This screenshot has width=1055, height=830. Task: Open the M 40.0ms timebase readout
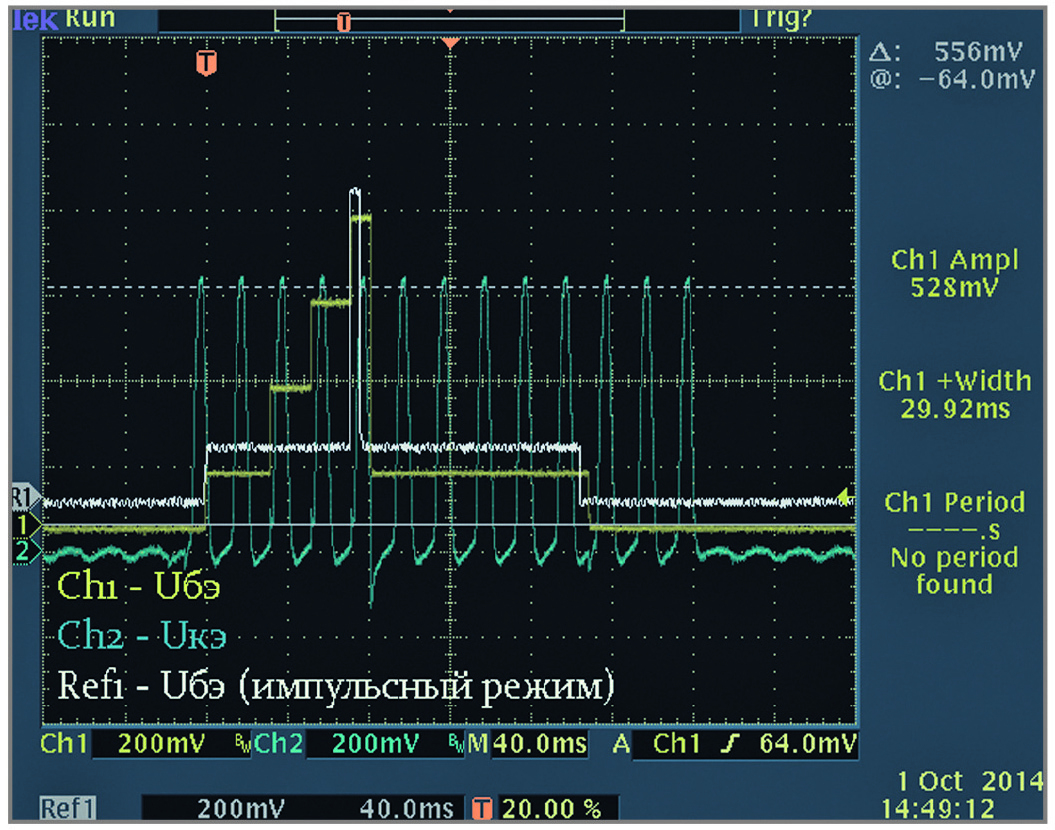(x=528, y=744)
